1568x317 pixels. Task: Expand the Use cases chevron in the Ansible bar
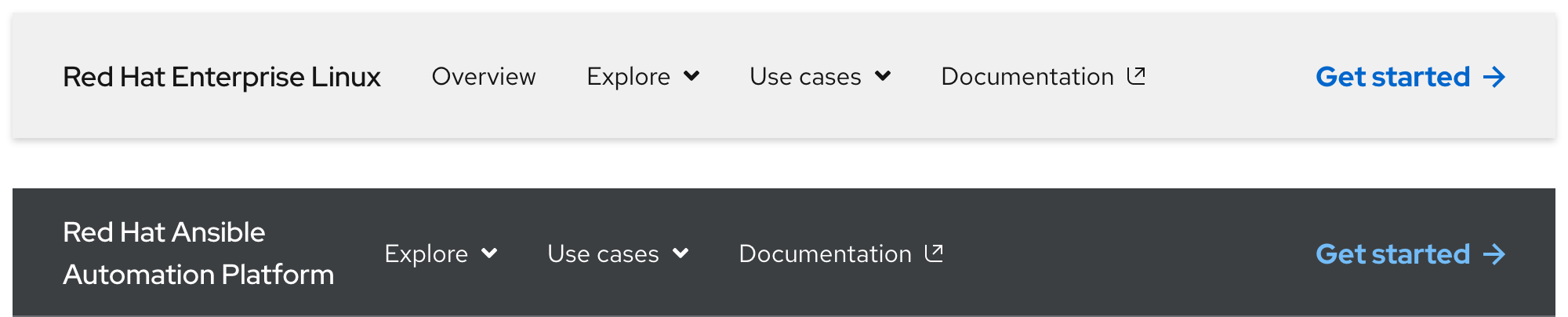pos(681,253)
